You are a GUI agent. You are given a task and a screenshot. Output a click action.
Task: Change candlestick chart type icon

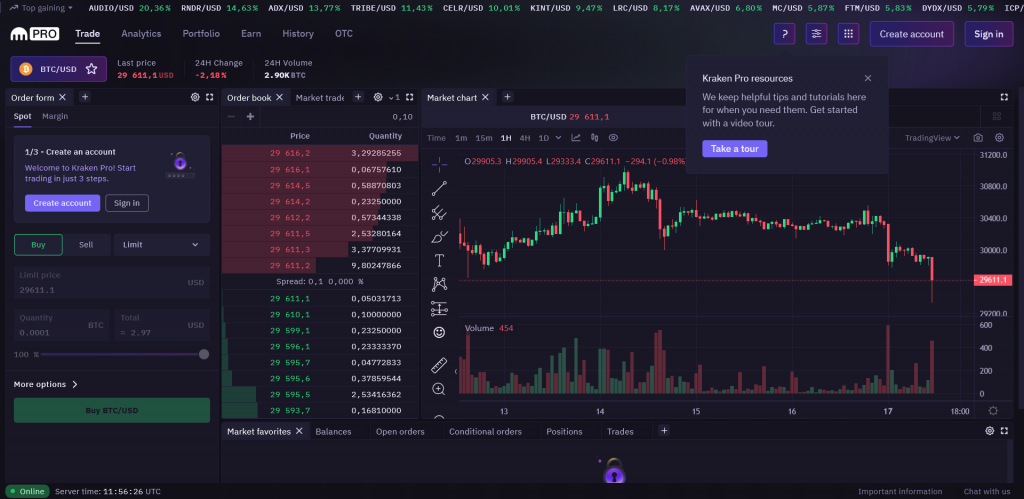coord(594,138)
